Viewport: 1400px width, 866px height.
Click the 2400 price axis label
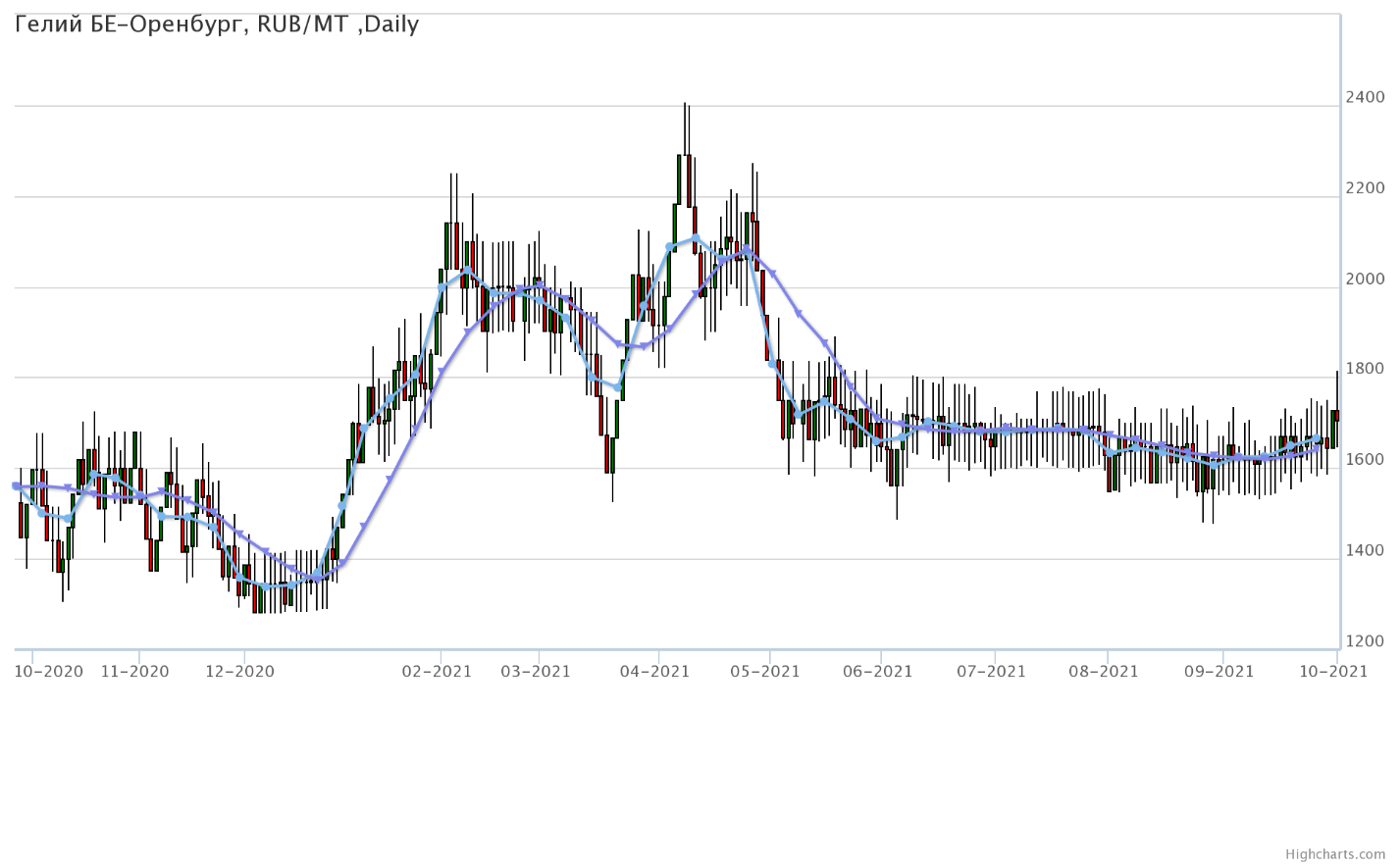tap(1365, 97)
